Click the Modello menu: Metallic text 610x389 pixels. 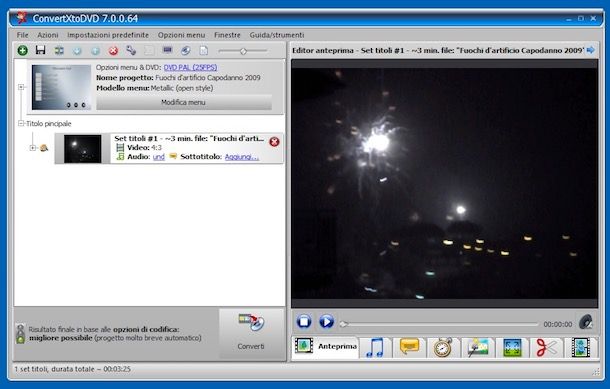pyautogui.click(x=155, y=88)
